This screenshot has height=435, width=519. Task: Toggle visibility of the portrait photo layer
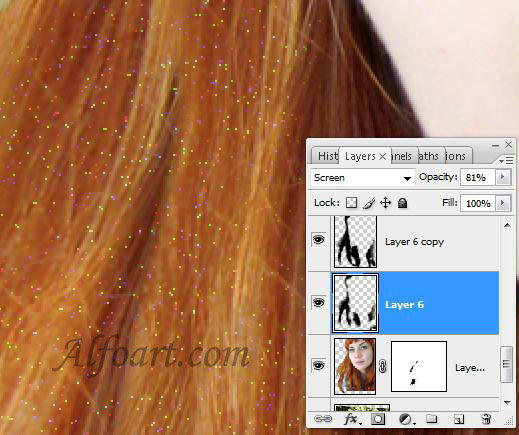[319, 366]
